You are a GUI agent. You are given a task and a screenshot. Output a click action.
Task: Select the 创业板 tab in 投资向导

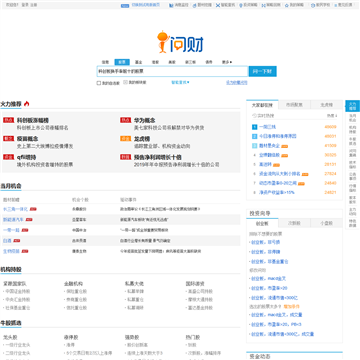click(262, 223)
